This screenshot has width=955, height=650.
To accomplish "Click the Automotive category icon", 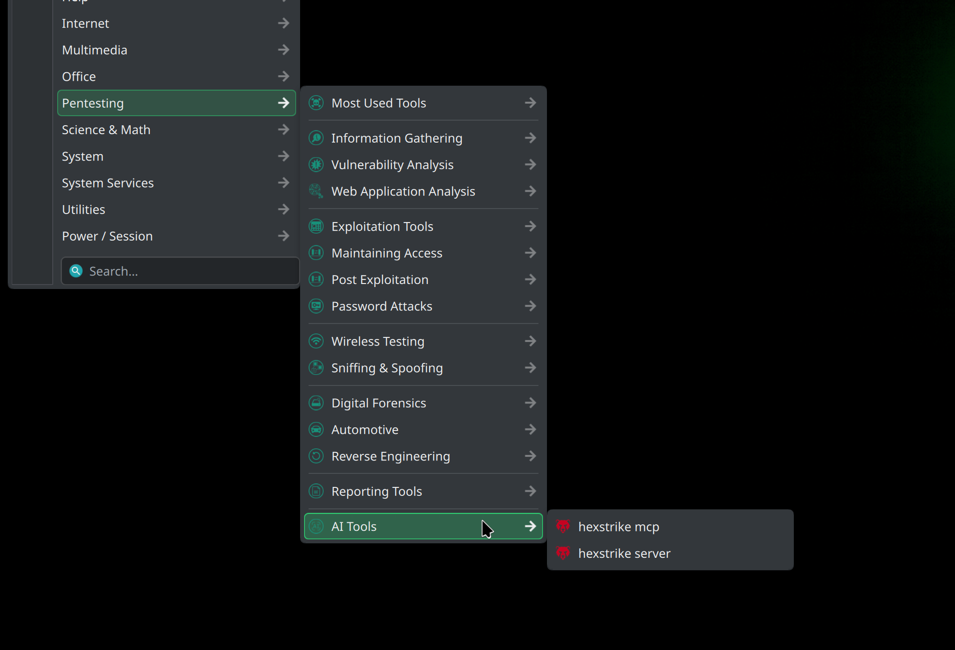I will point(316,430).
